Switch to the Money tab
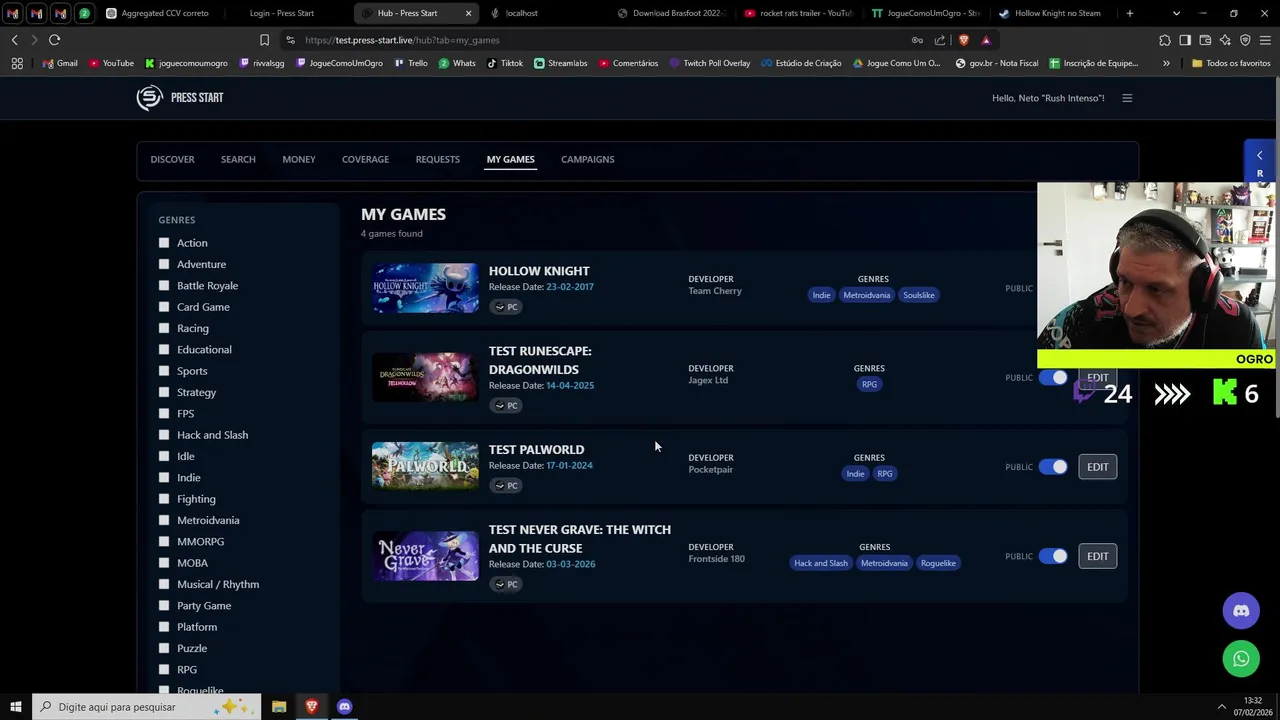This screenshot has height=720, width=1280. click(298, 159)
